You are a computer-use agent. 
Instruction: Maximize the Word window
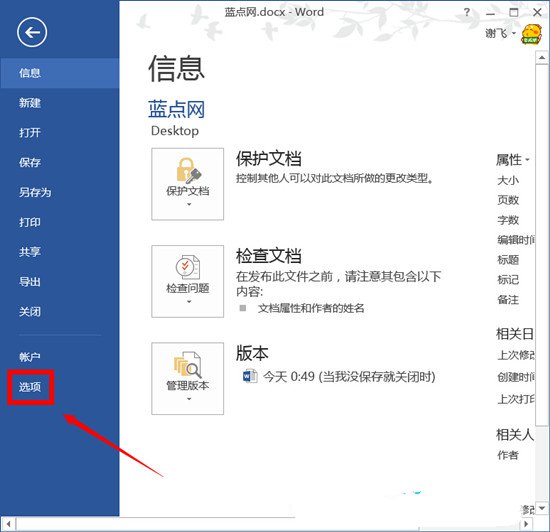tap(514, 13)
